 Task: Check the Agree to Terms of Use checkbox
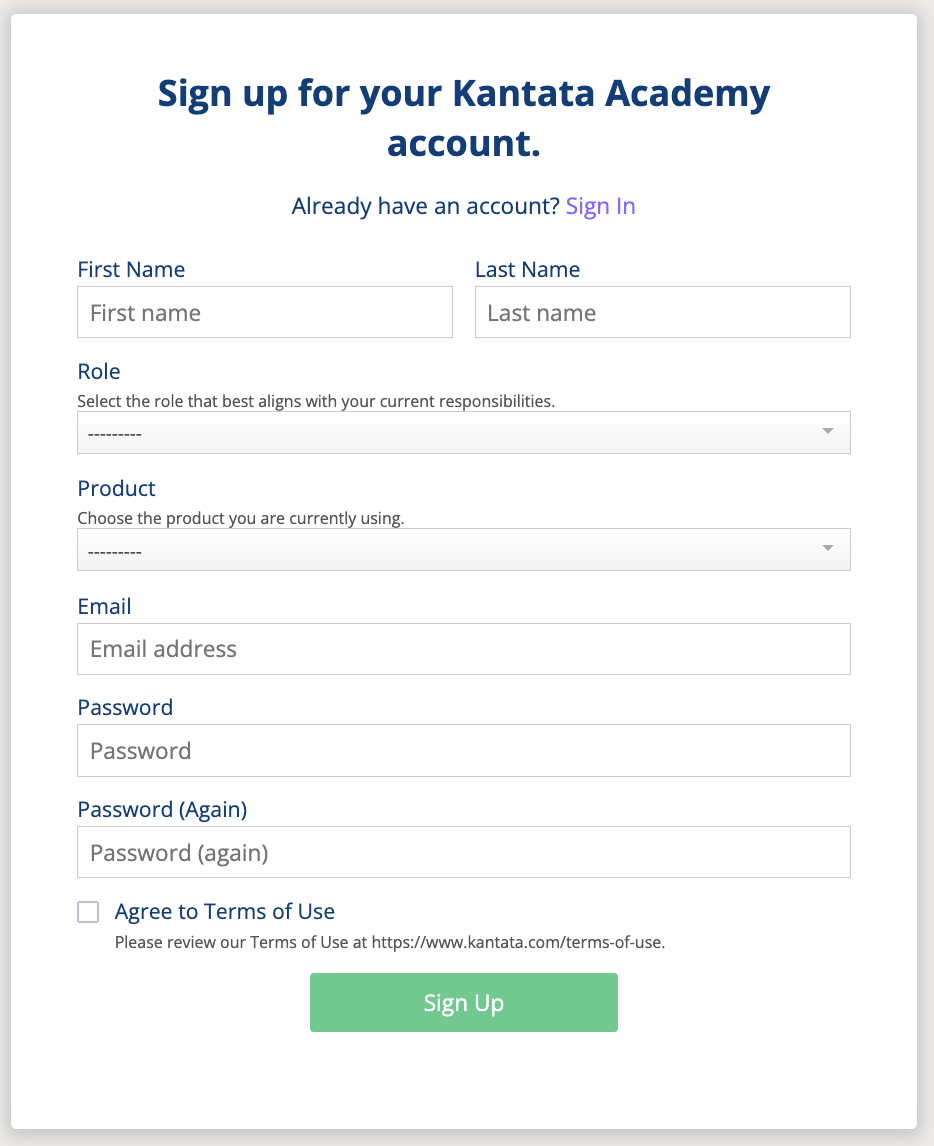(88, 912)
